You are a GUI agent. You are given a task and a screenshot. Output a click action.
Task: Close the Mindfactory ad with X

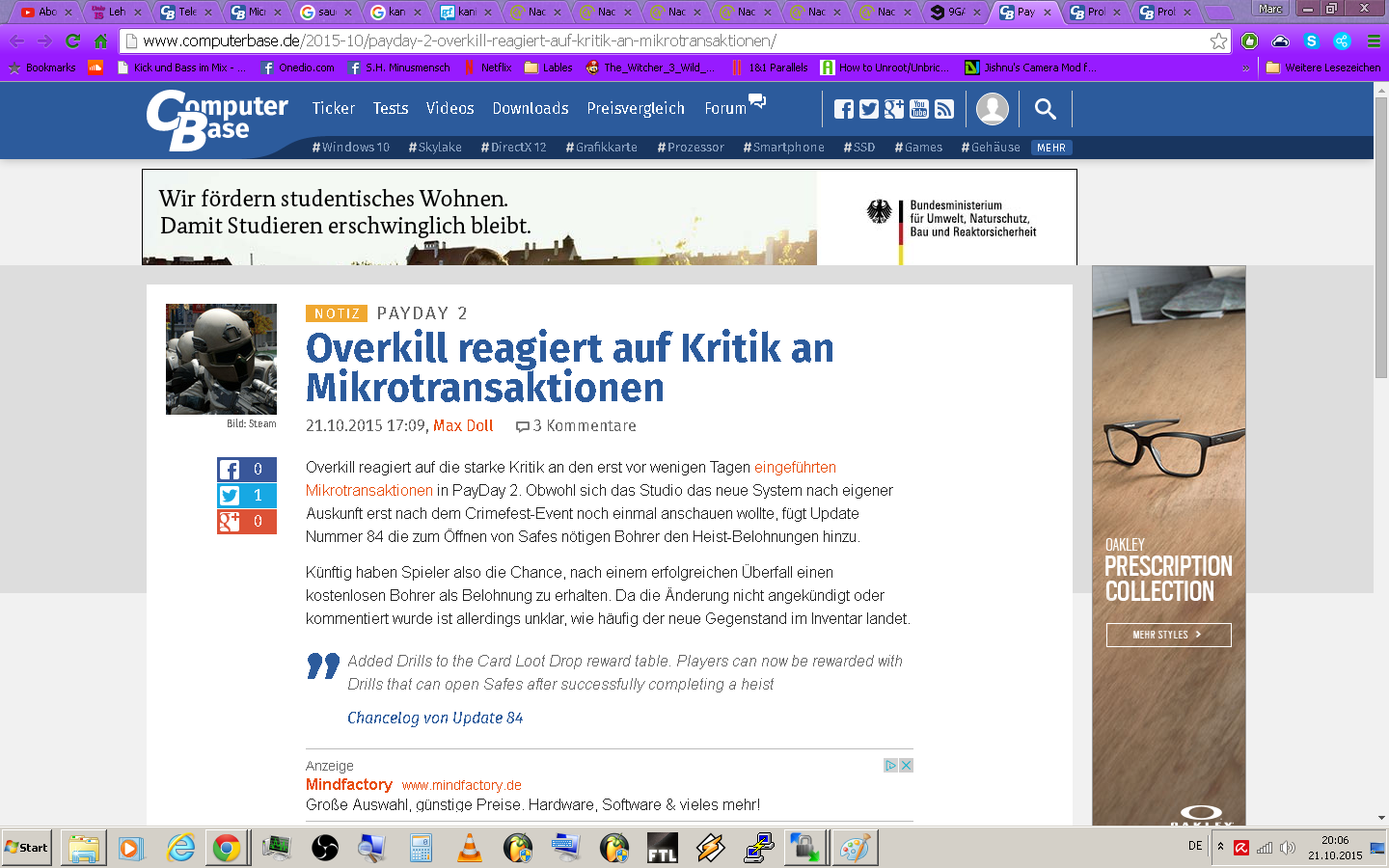(x=906, y=765)
